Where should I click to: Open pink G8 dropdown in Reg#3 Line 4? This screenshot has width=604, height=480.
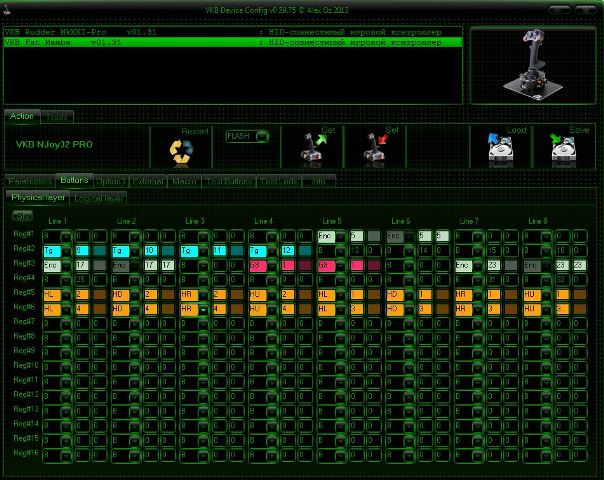click(272, 265)
